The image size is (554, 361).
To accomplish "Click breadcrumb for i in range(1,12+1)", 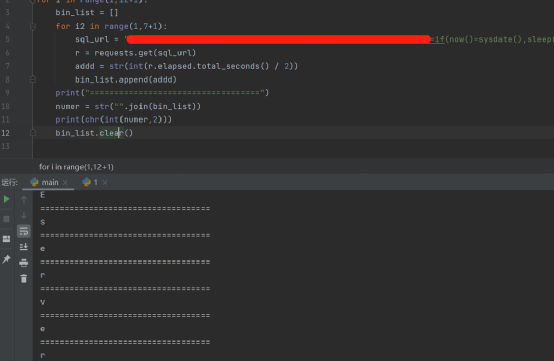I will [76, 167].
